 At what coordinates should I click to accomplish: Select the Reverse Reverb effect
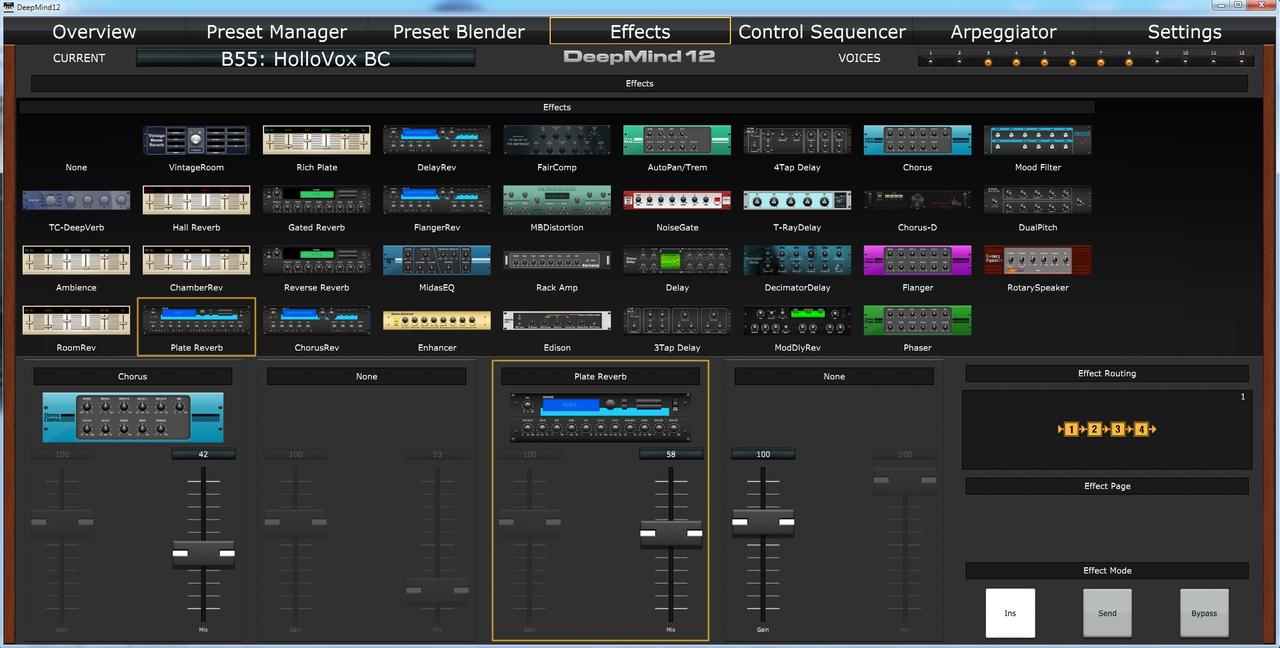click(x=316, y=260)
